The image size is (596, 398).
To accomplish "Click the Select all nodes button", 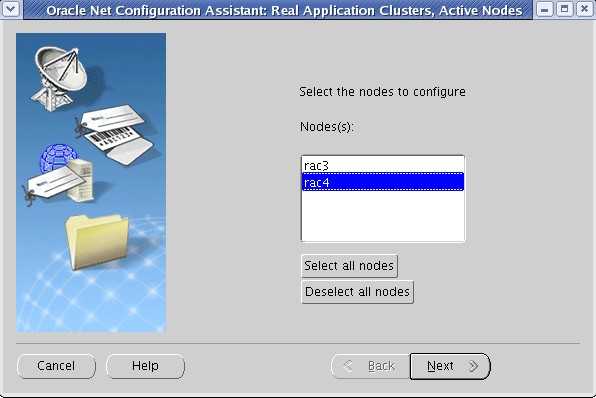I will click(x=349, y=266).
